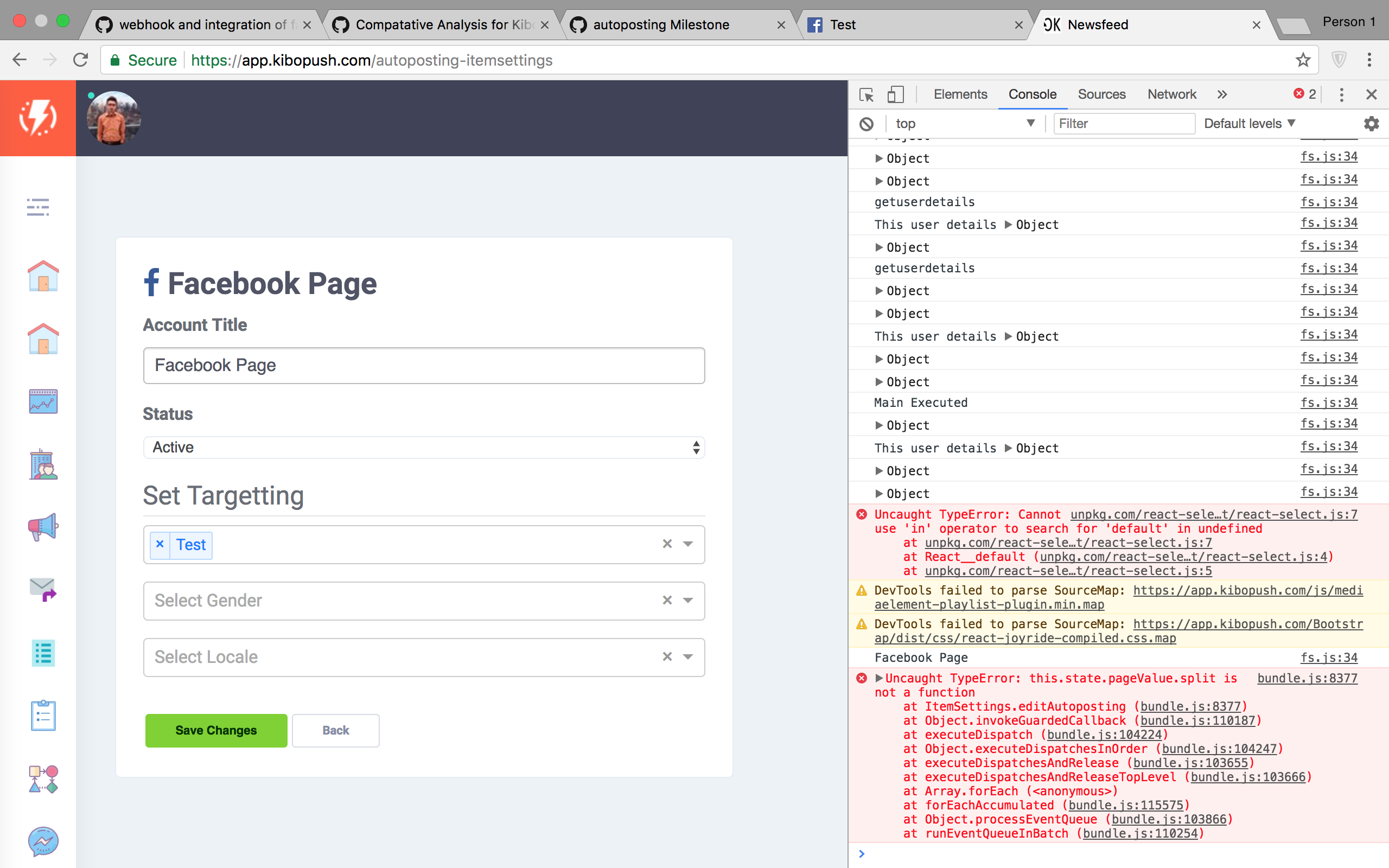This screenshot has width=1389, height=868.
Task: Open the Chrome three-dot menu
Action: tap(1369, 60)
